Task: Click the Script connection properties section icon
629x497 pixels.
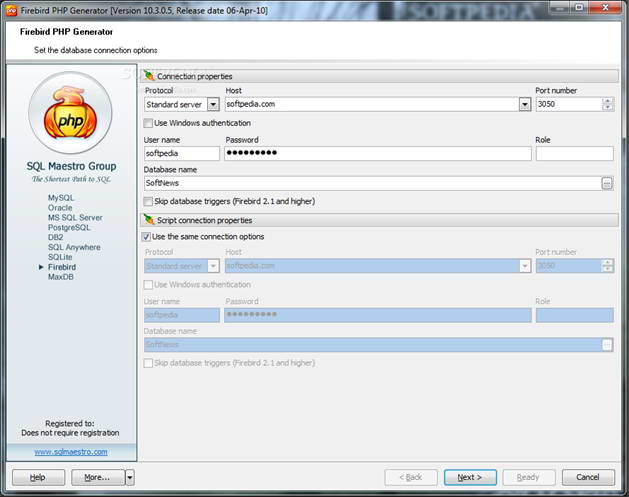Action: pos(149,219)
